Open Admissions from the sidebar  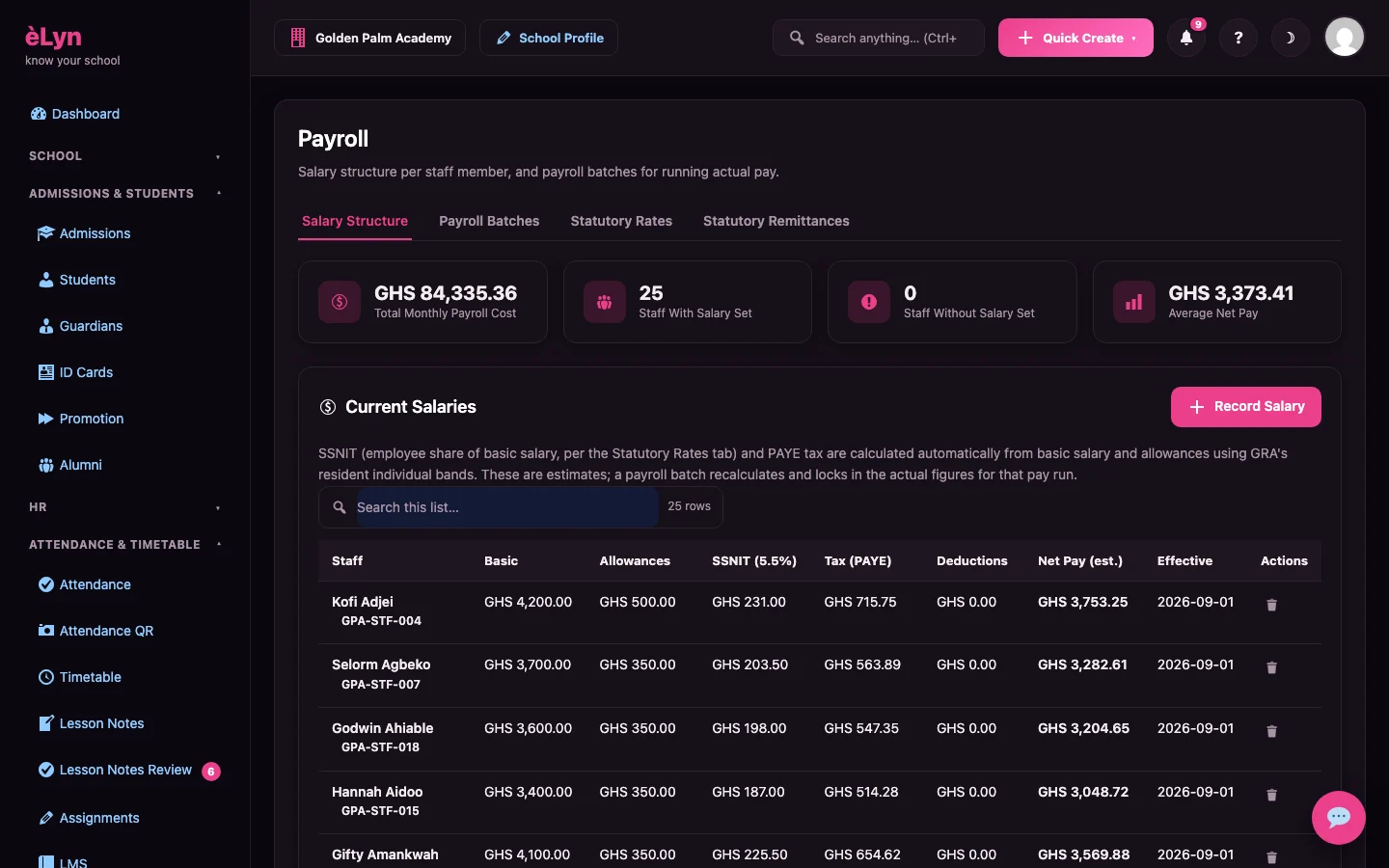[84, 233]
